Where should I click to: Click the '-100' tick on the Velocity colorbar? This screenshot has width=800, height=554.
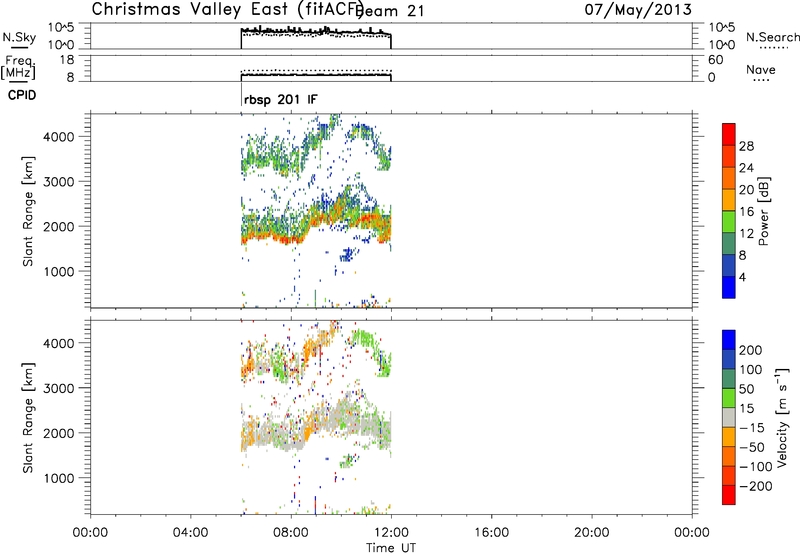(x=756, y=467)
